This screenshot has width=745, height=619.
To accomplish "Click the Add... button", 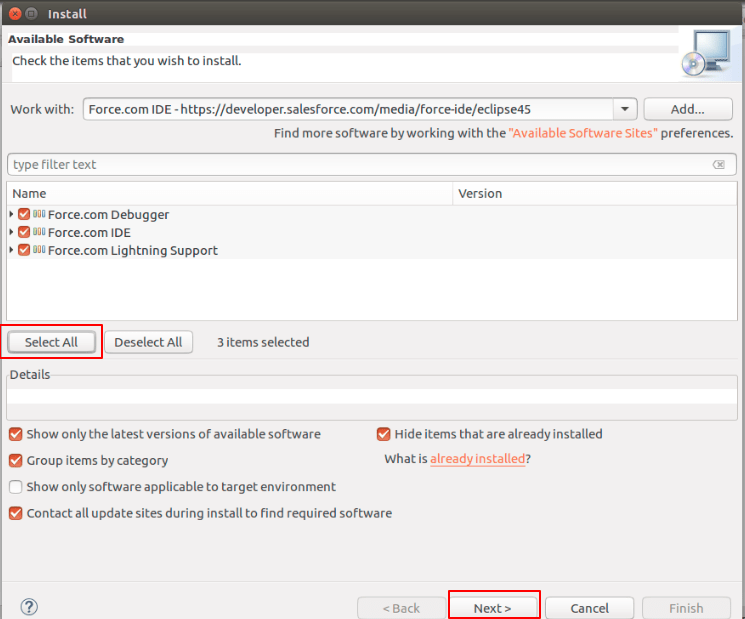I will [x=688, y=109].
